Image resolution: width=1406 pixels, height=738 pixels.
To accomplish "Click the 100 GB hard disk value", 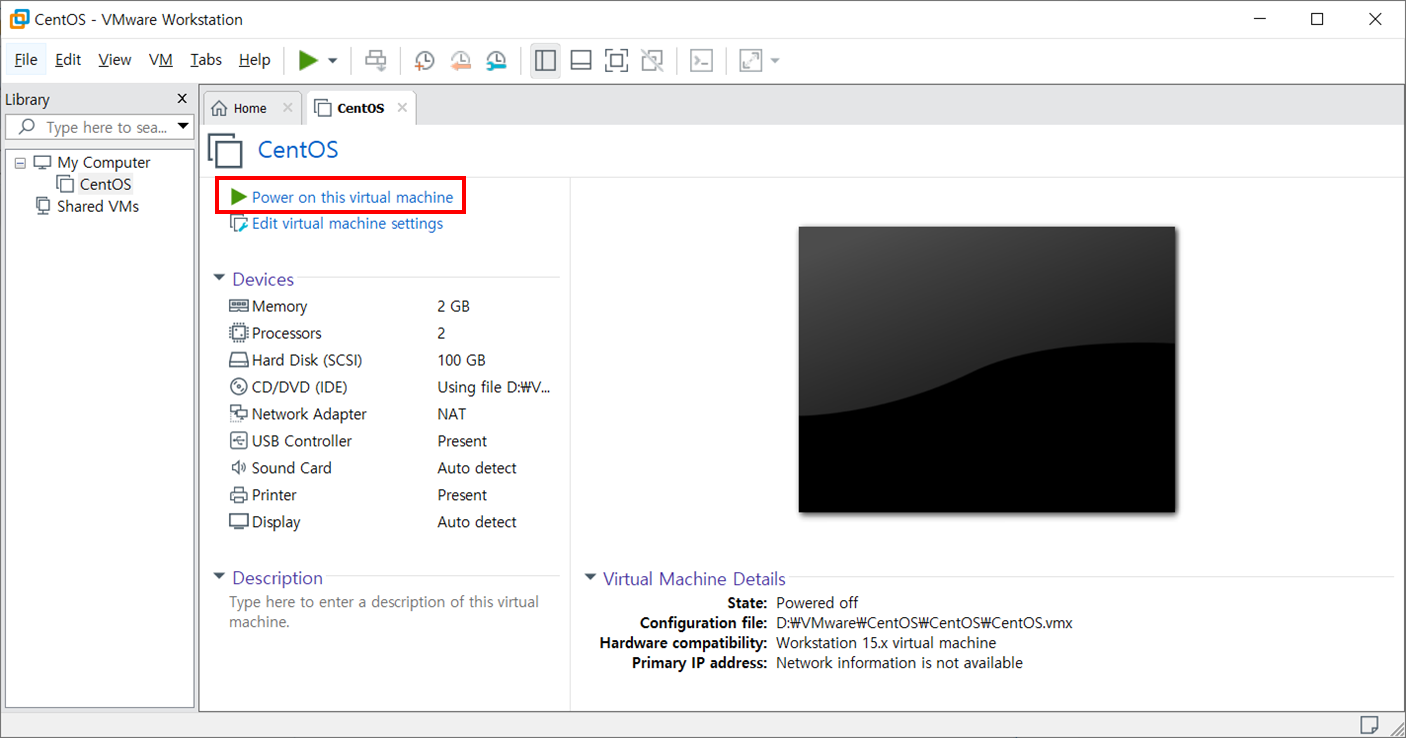I will (461, 360).
